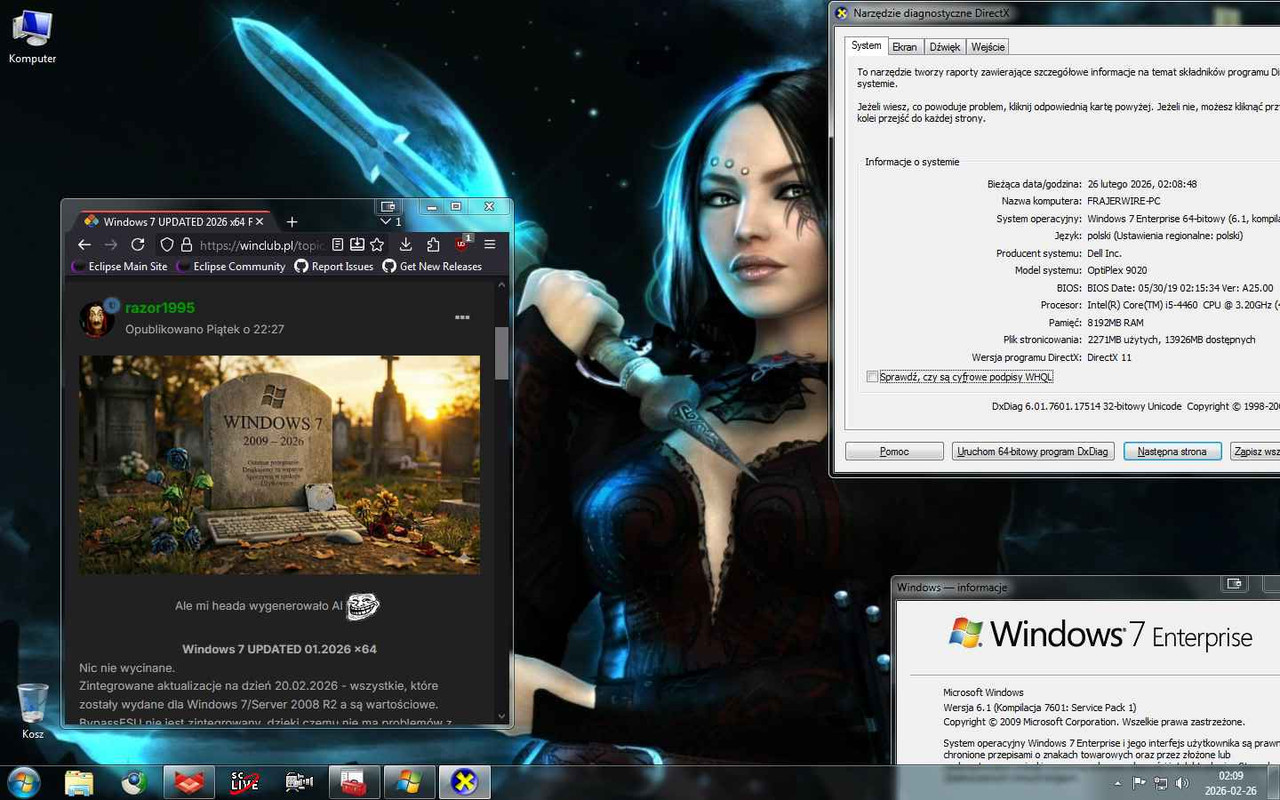Viewport: 1280px width, 800px height.
Task: Open the list-all-tabs dropdown arrow
Action: (x=384, y=220)
